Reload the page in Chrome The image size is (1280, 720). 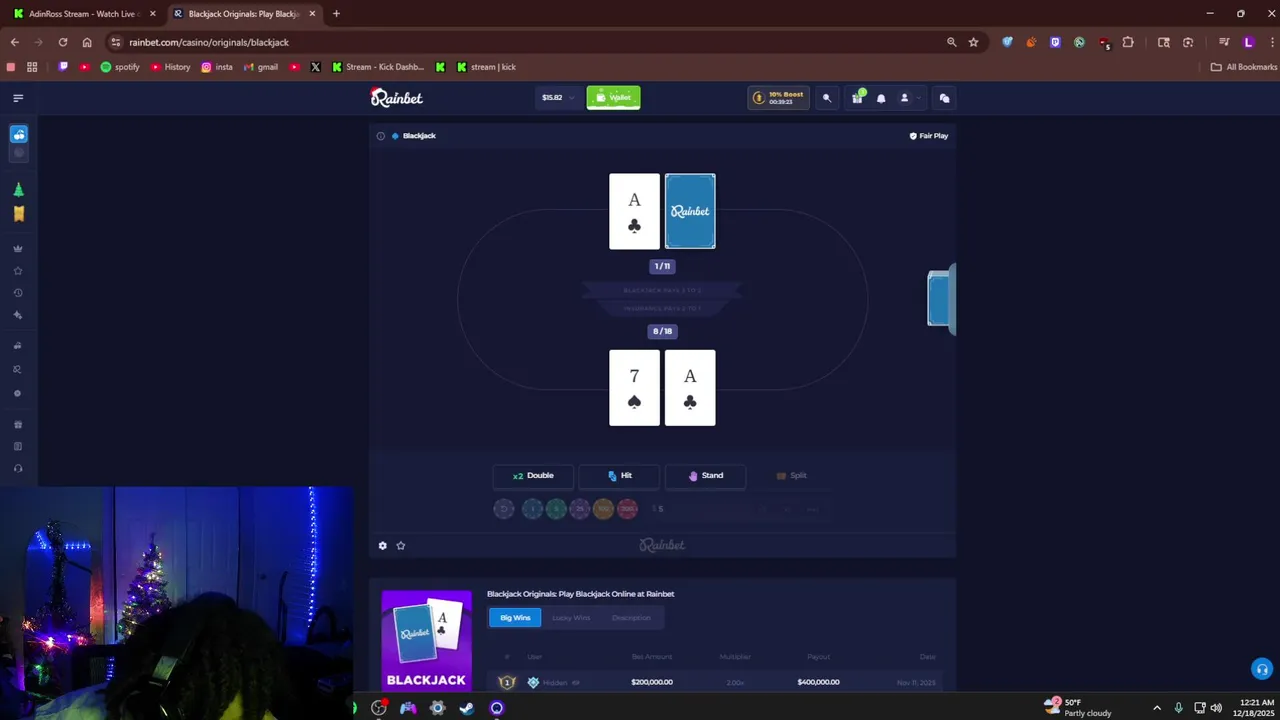pyautogui.click(x=63, y=42)
